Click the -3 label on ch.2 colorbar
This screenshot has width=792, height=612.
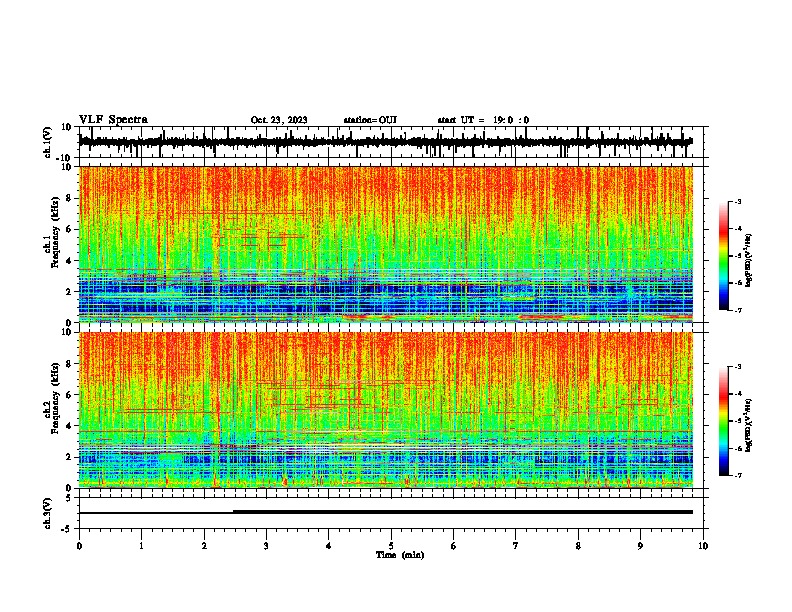pyautogui.click(x=736, y=367)
